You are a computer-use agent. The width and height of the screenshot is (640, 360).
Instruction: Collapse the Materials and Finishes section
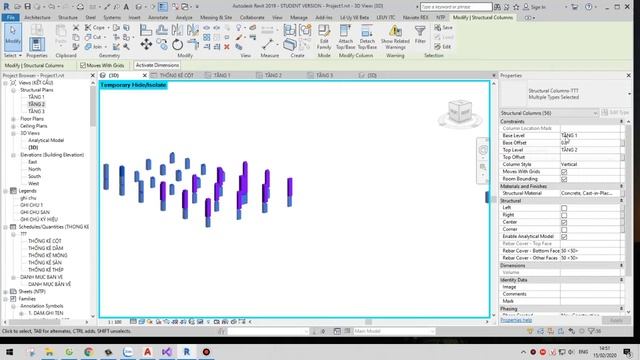click(621, 186)
